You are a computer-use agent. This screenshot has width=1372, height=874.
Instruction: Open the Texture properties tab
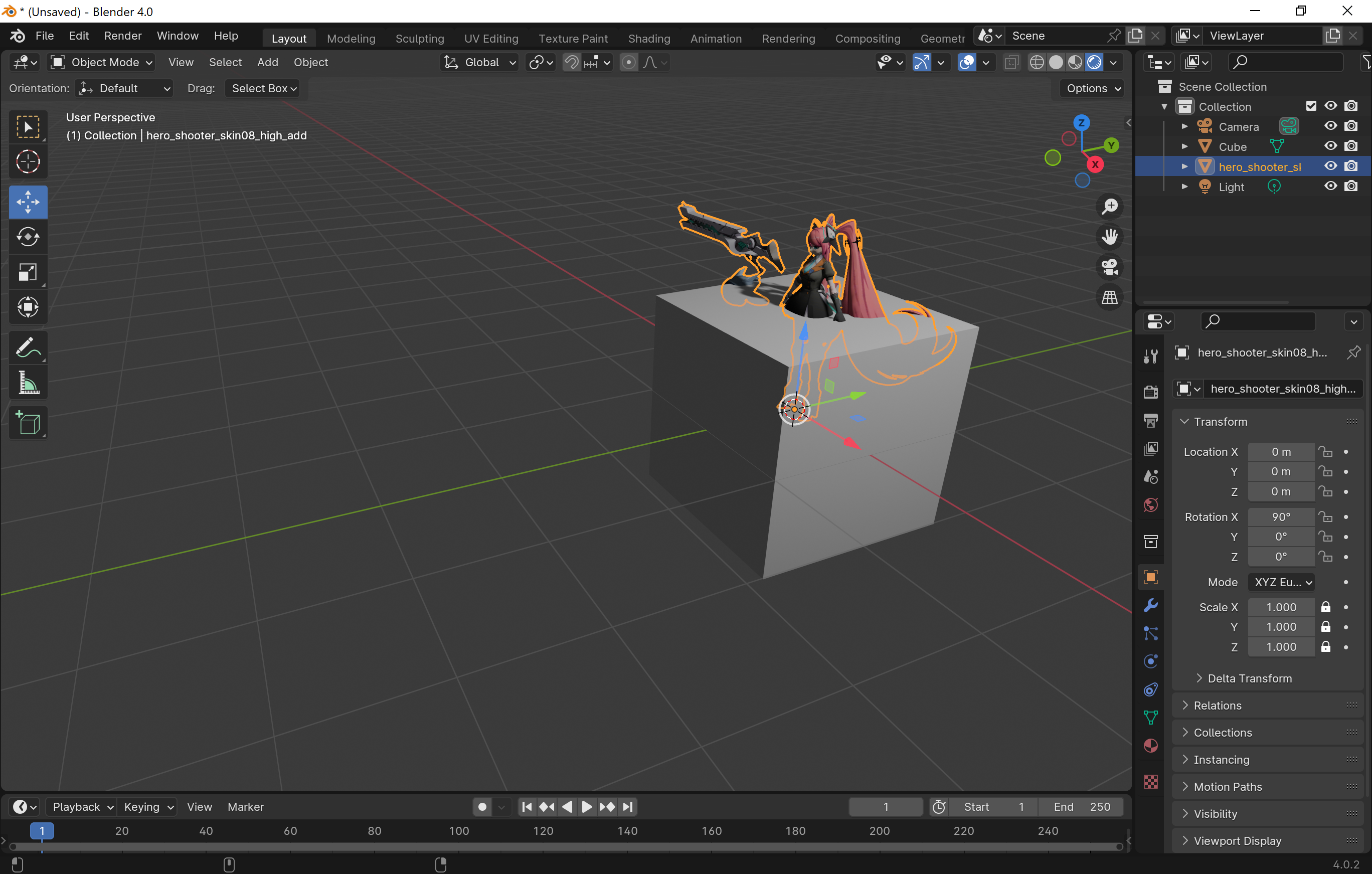[x=1151, y=782]
